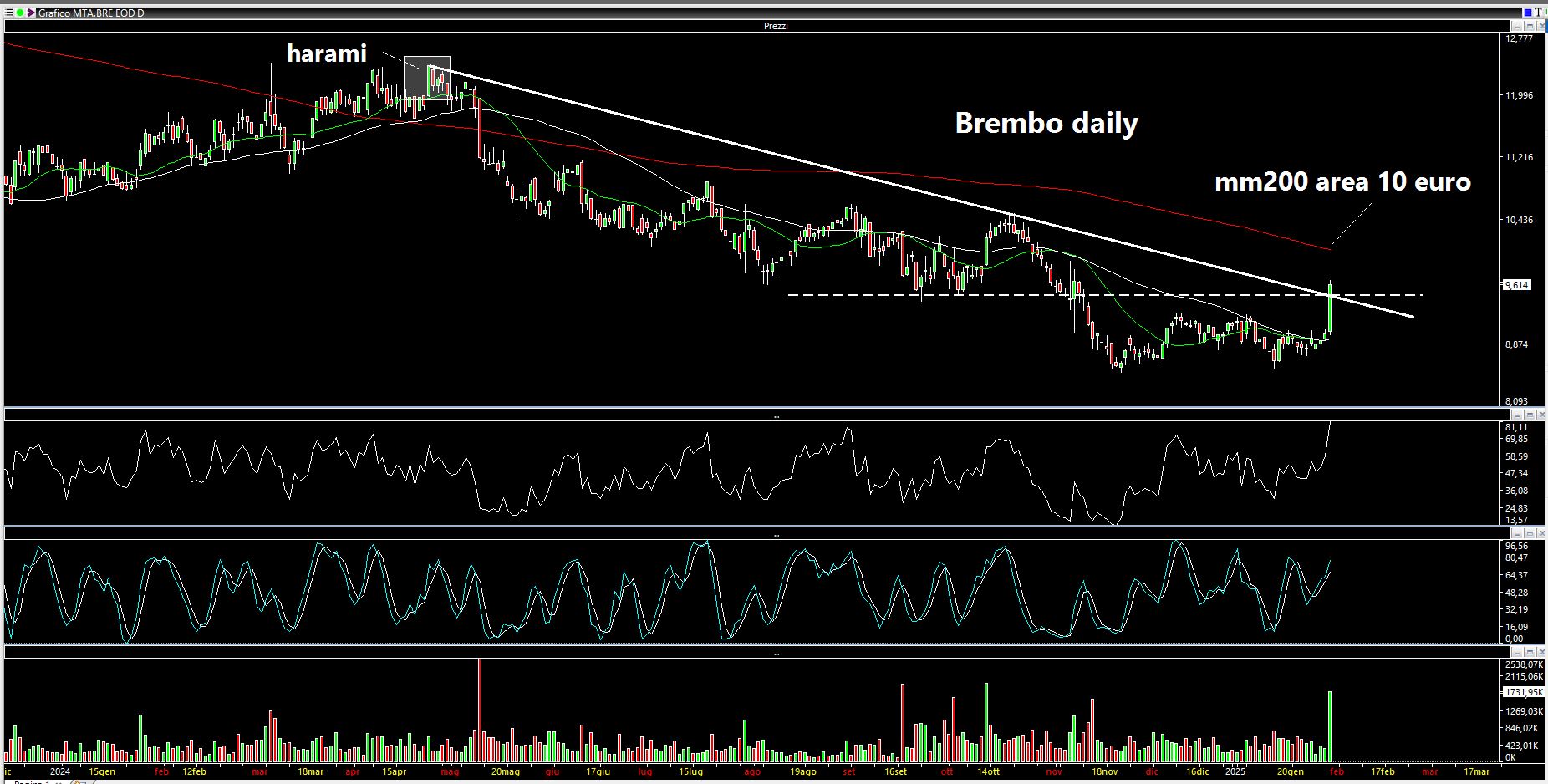1548x784 pixels.
Task: Minimize the volume pane
Action: (x=1518, y=651)
